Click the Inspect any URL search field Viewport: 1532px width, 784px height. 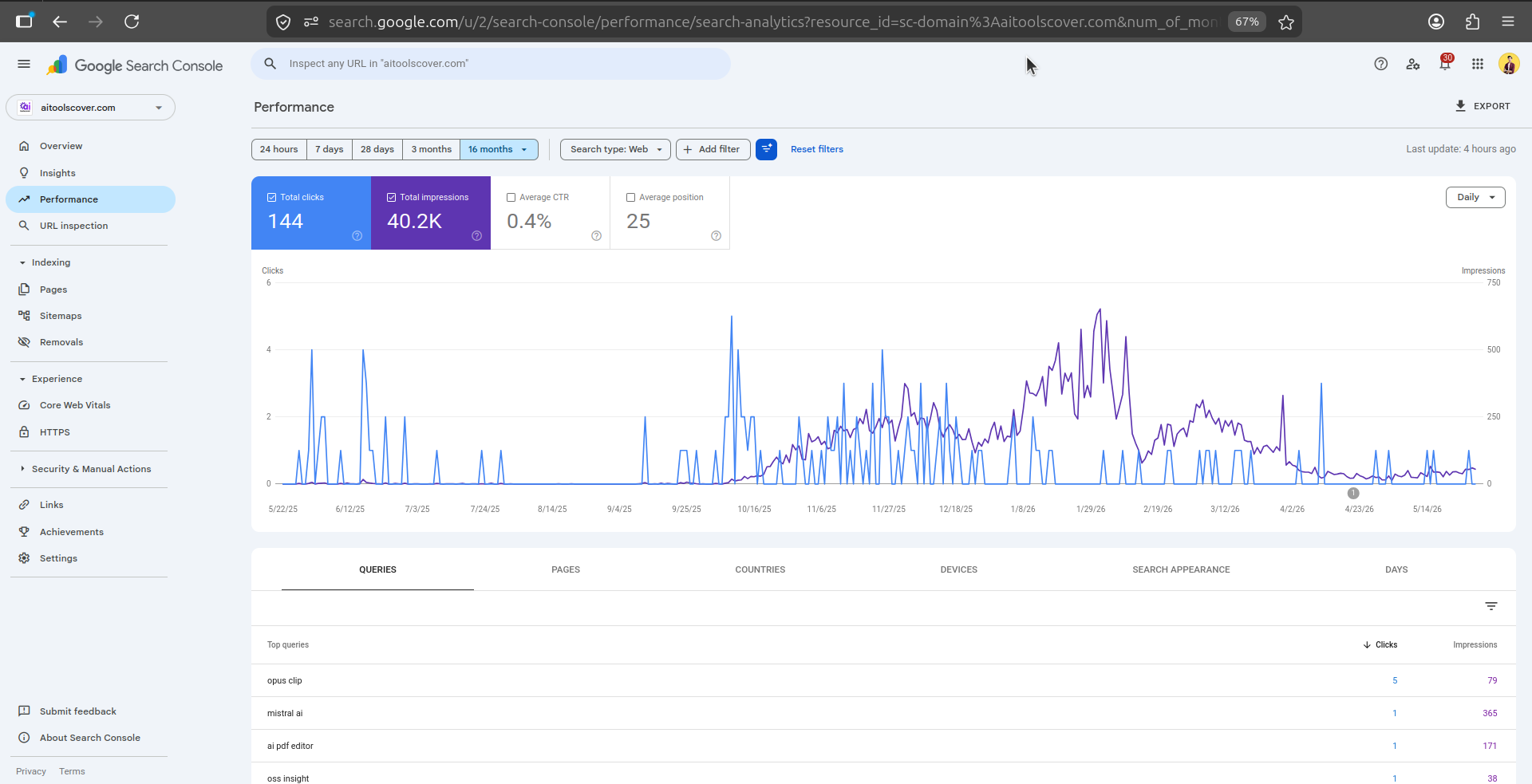(x=491, y=64)
